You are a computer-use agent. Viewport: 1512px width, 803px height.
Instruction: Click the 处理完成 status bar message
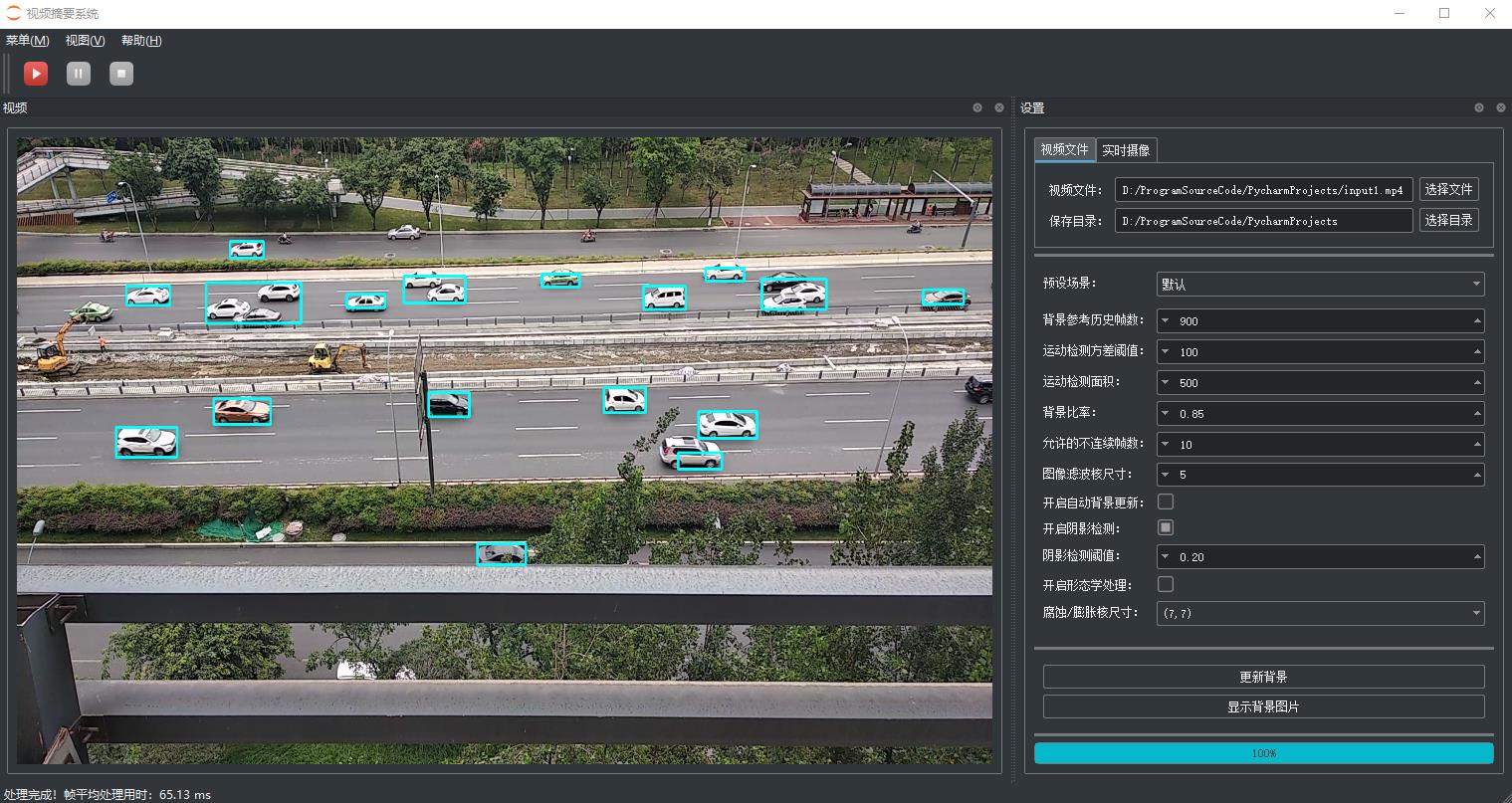click(x=108, y=794)
